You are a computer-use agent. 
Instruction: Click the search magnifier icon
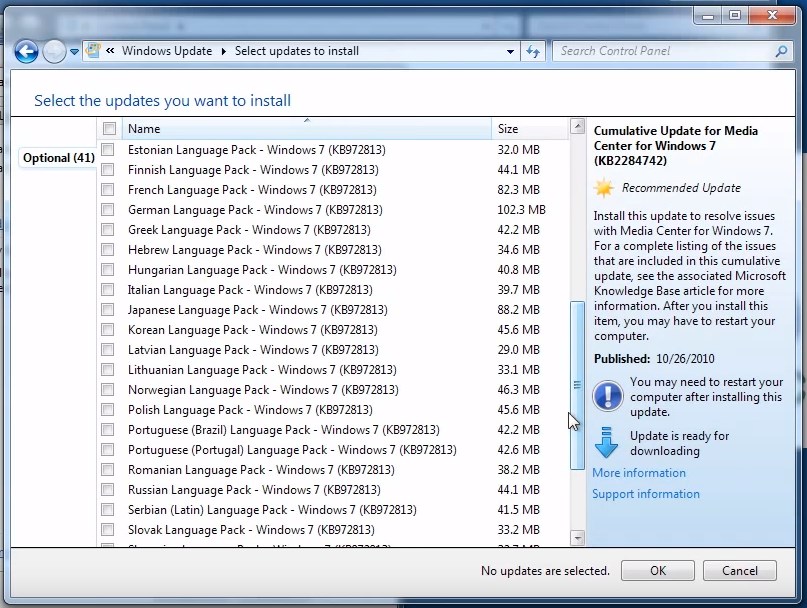pyautogui.click(x=781, y=51)
